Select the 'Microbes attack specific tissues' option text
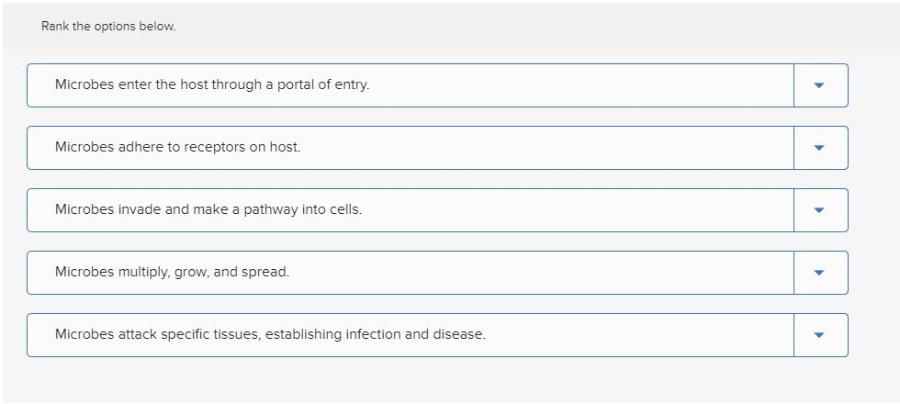The height and width of the screenshot is (404, 900). [270, 335]
